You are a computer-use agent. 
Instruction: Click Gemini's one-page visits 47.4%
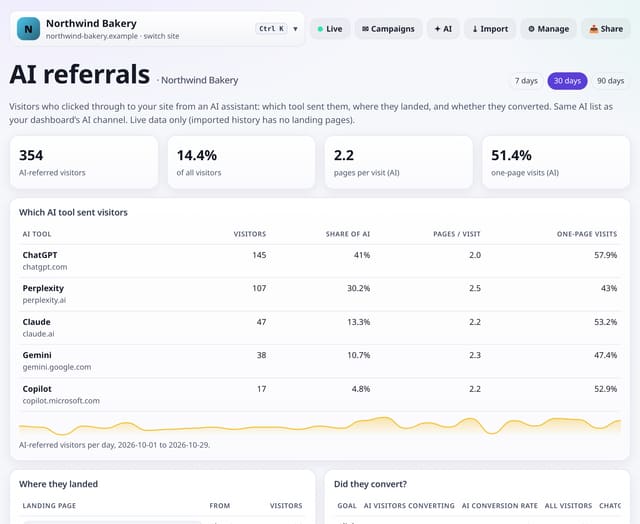(x=606, y=355)
